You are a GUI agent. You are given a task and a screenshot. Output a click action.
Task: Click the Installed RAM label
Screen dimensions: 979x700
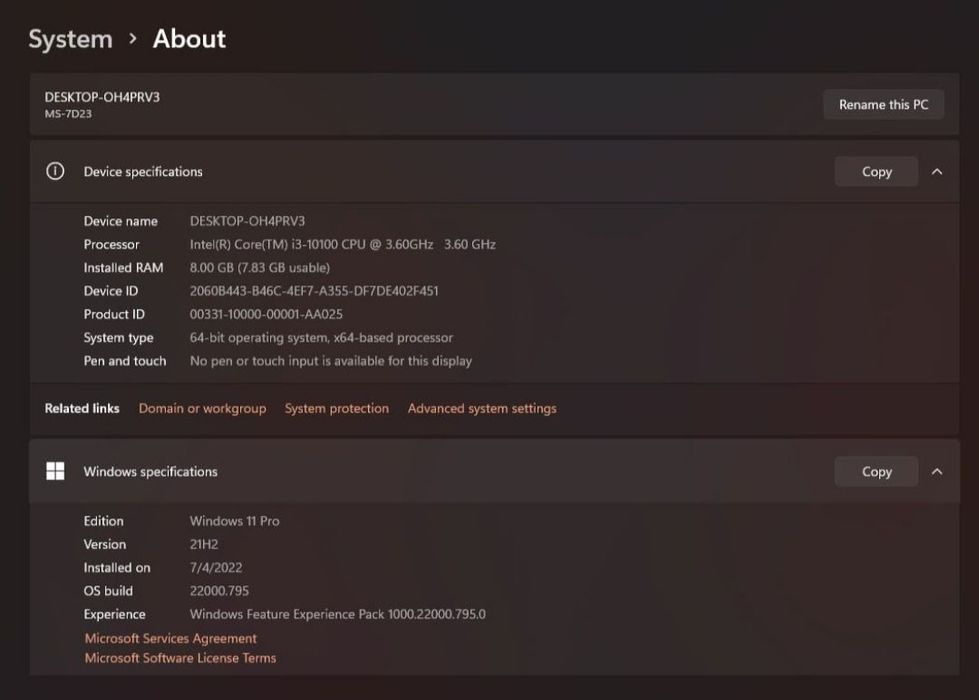(x=124, y=267)
